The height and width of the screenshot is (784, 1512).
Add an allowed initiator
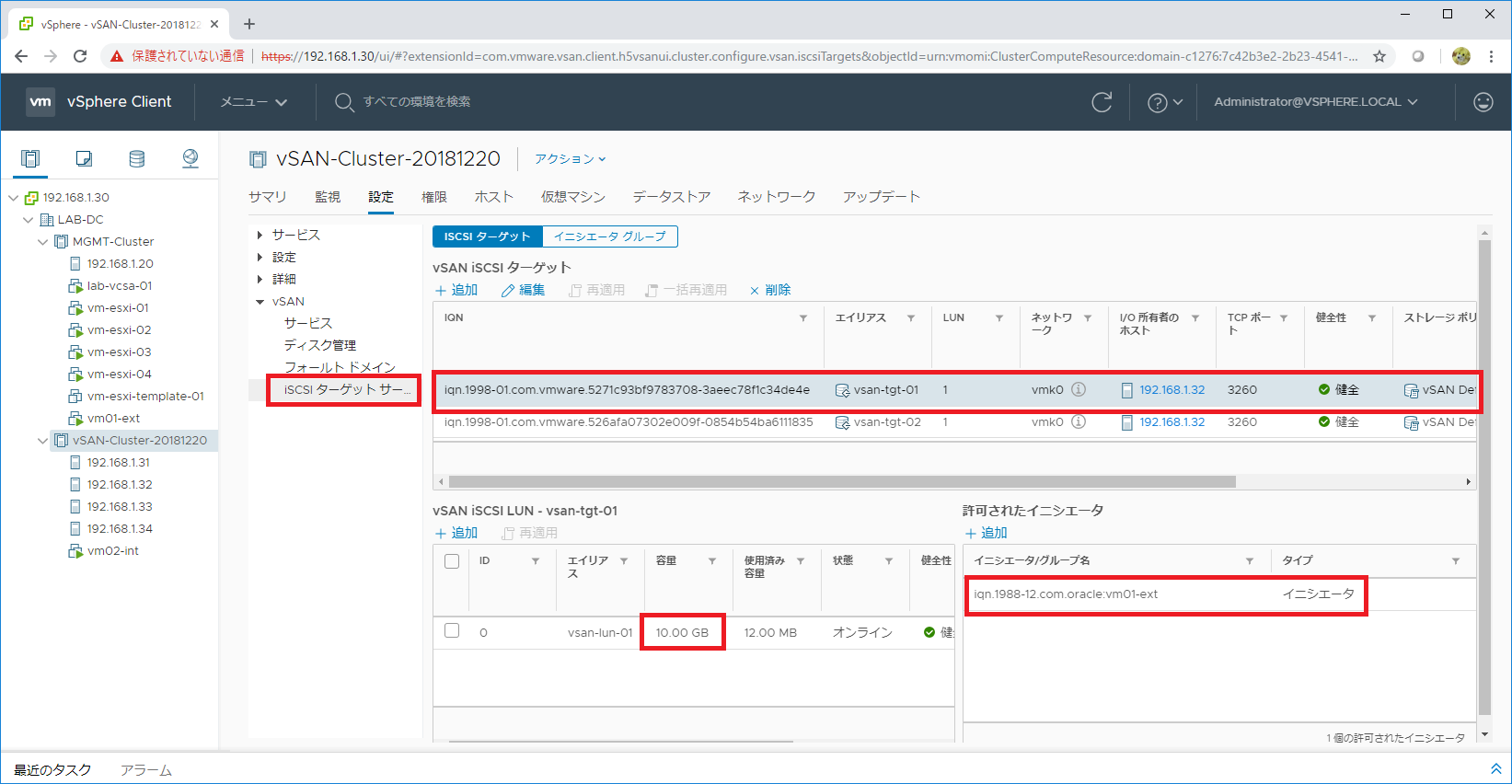click(986, 533)
